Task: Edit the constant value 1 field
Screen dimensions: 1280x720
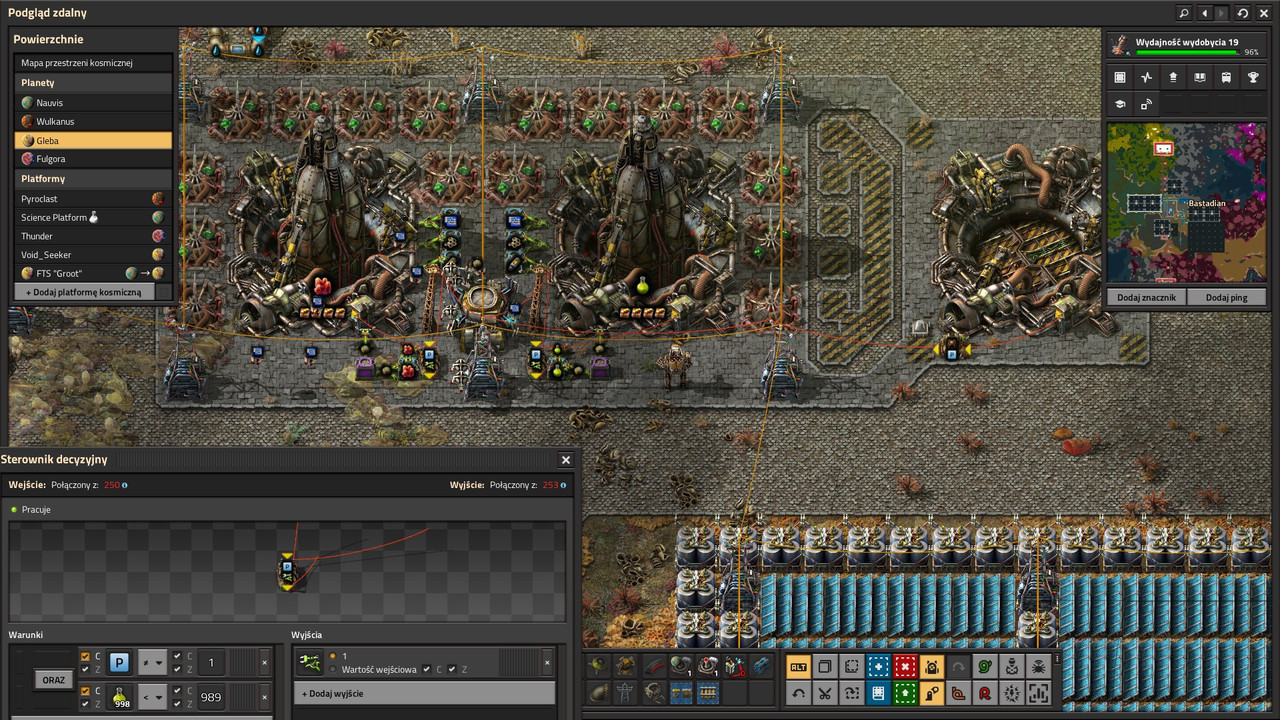Action: click(x=211, y=662)
